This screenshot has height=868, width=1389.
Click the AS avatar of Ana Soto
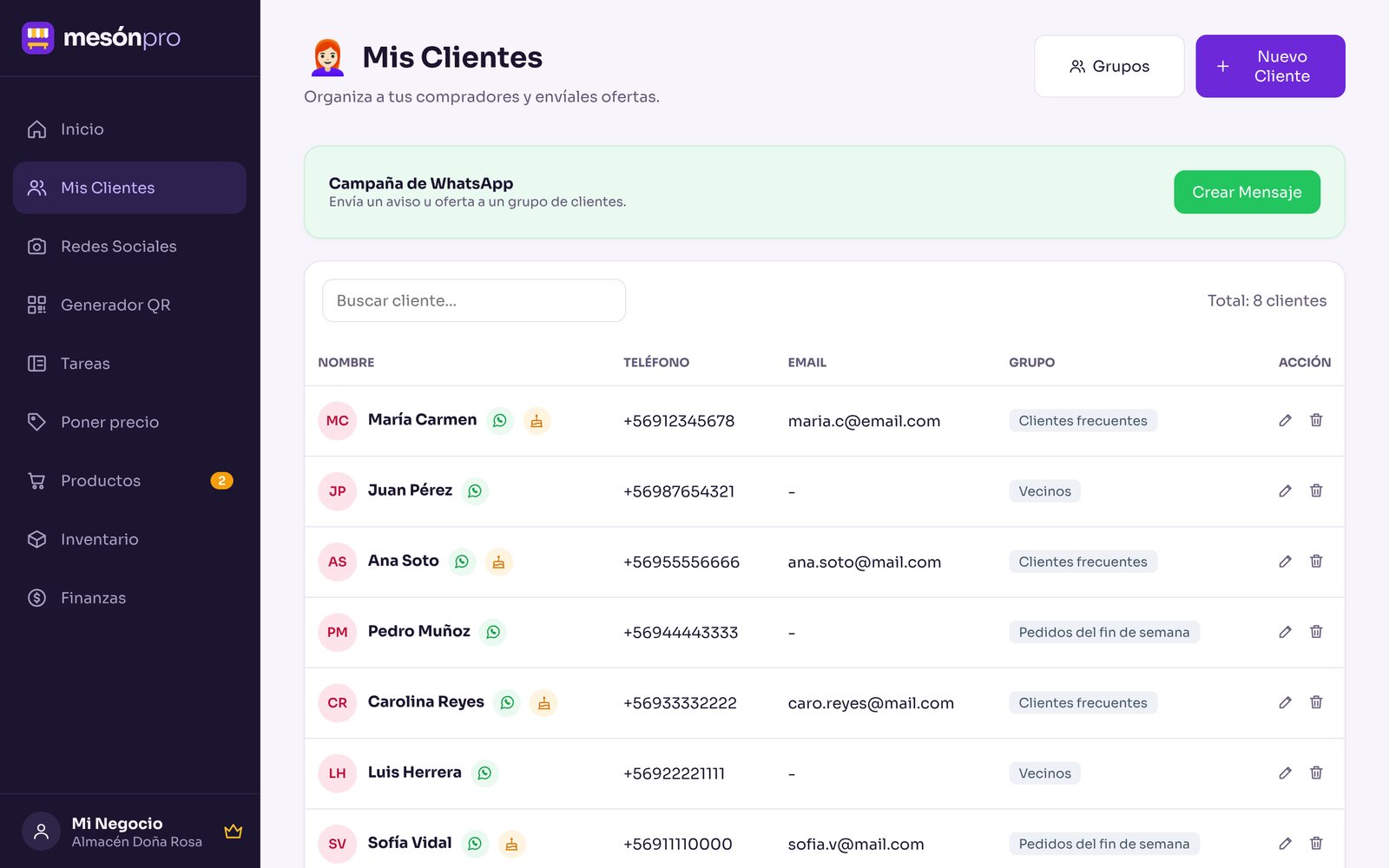tap(338, 562)
